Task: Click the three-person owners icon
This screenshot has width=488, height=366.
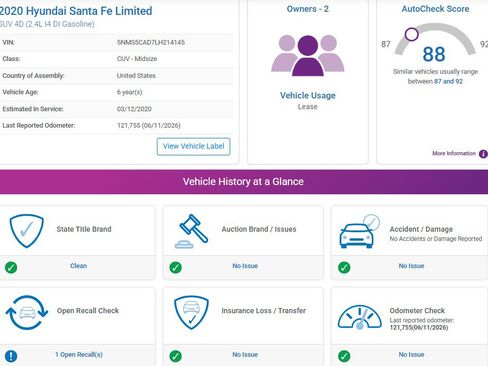Action: point(308,55)
